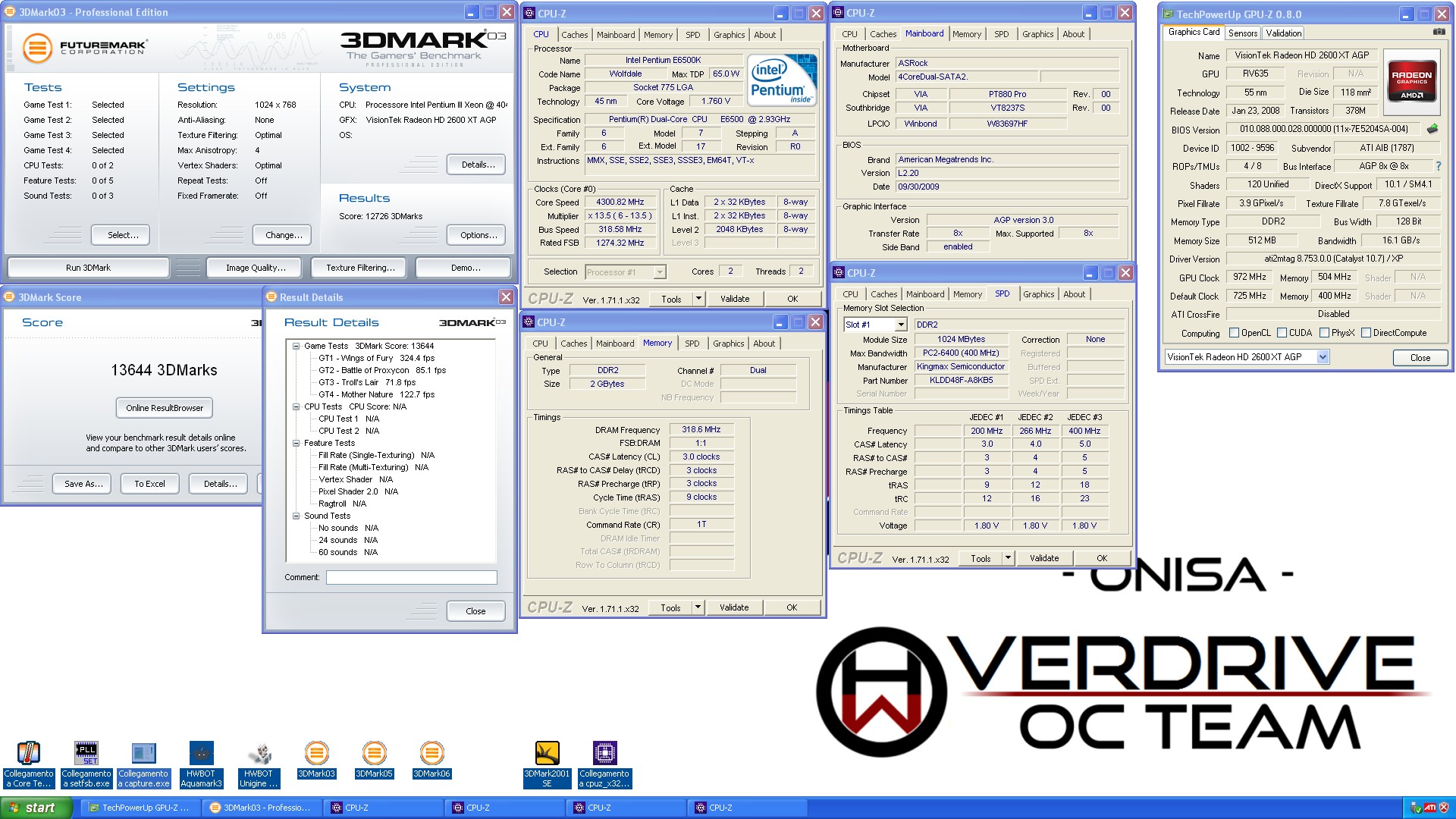Switch to the GPU-Z Sensors tab
Image resolution: width=1456 pixels, height=819 pixels.
(1243, 33)
